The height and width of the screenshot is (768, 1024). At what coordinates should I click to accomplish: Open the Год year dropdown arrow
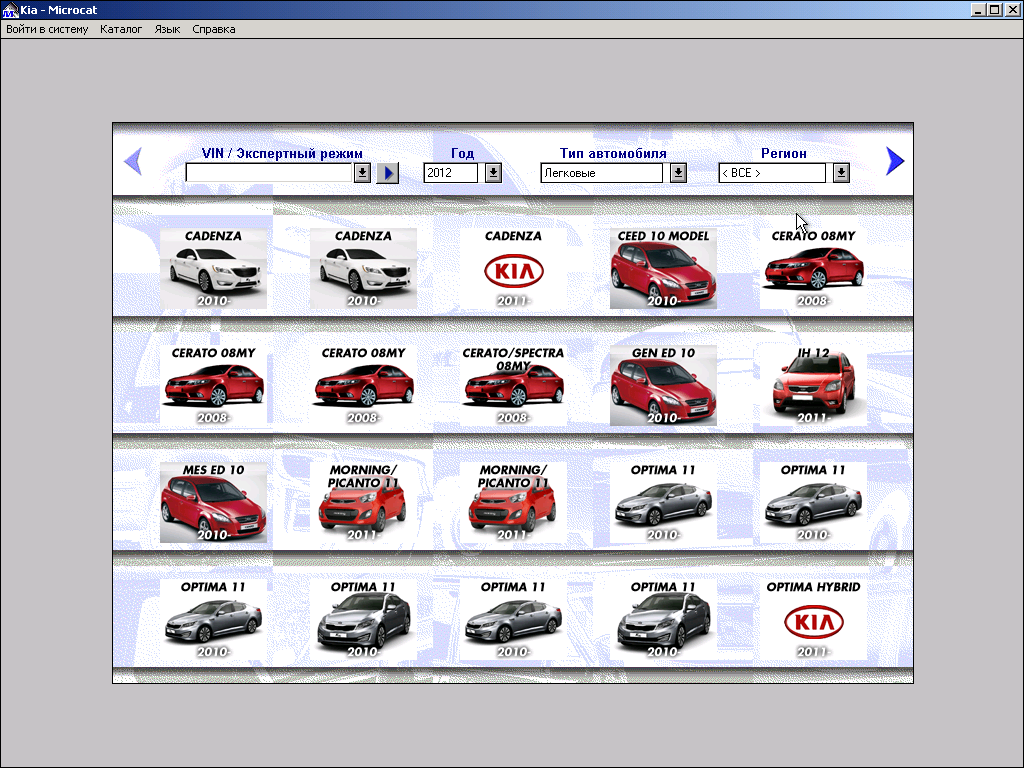coord(493,173)
